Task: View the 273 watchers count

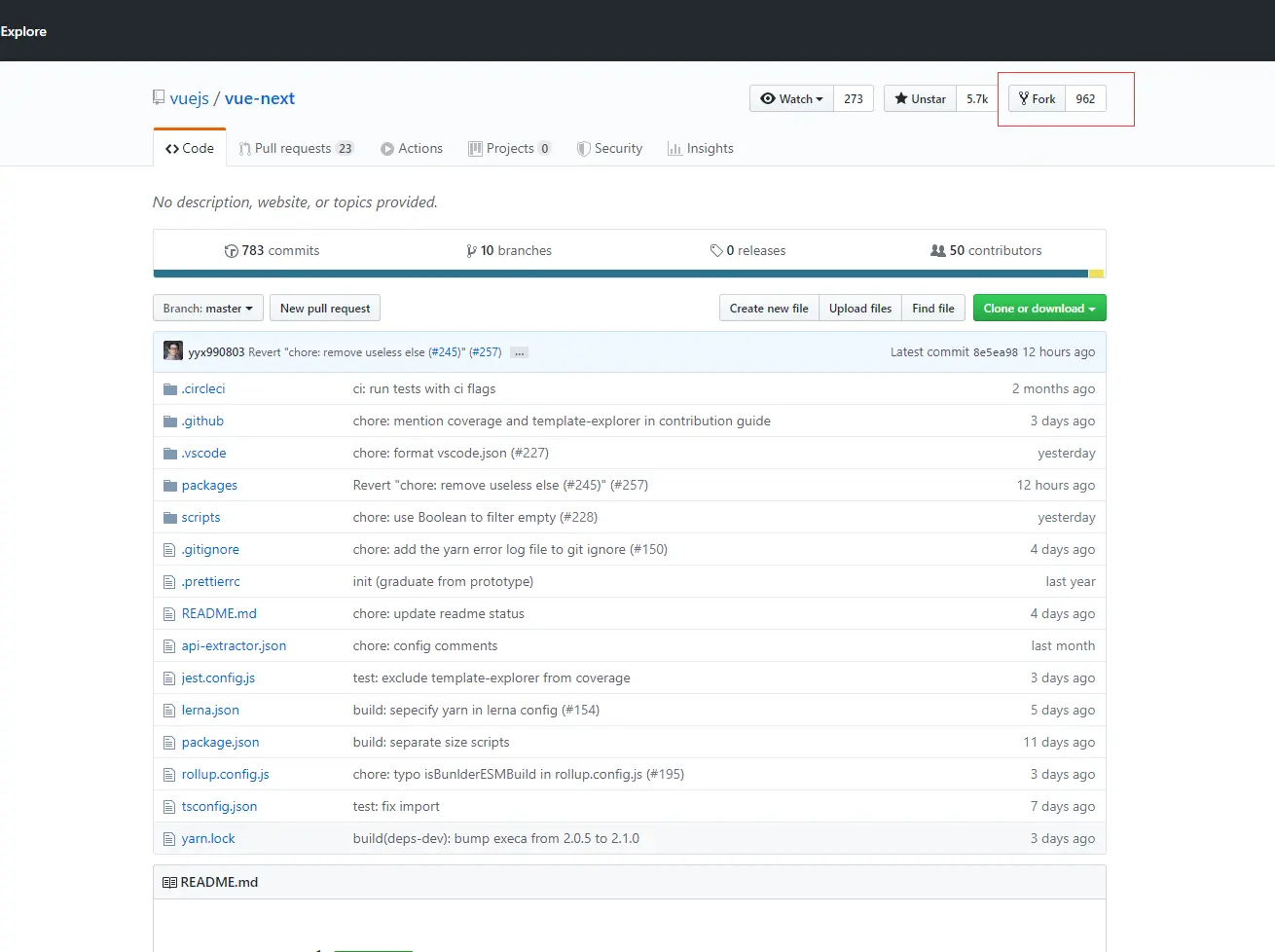Action: pos(854,98)
